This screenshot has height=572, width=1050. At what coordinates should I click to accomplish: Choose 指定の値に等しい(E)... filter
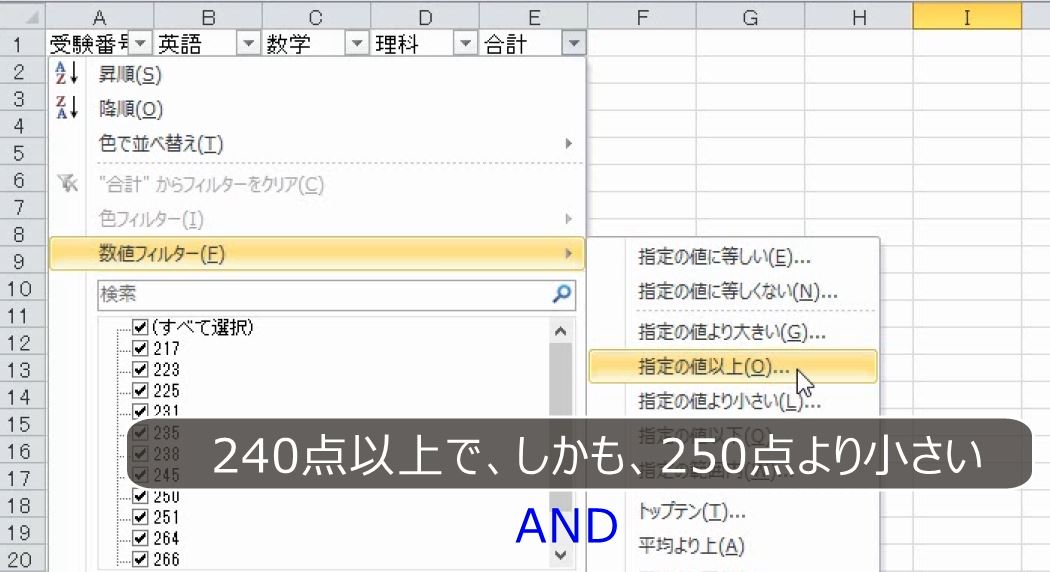(733, 257)
